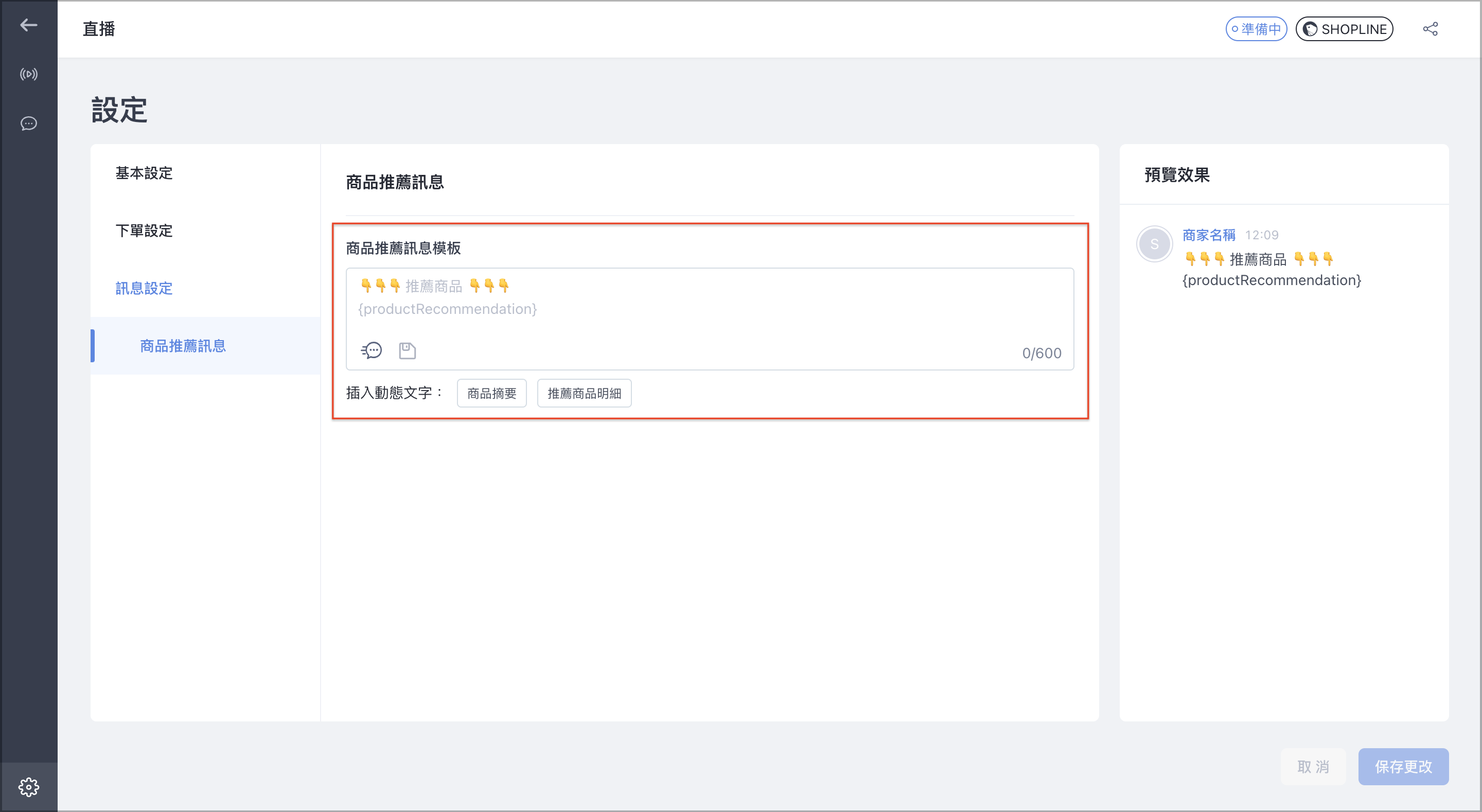Select the 商品推薦訊息 submenu item

click(183, 345)
